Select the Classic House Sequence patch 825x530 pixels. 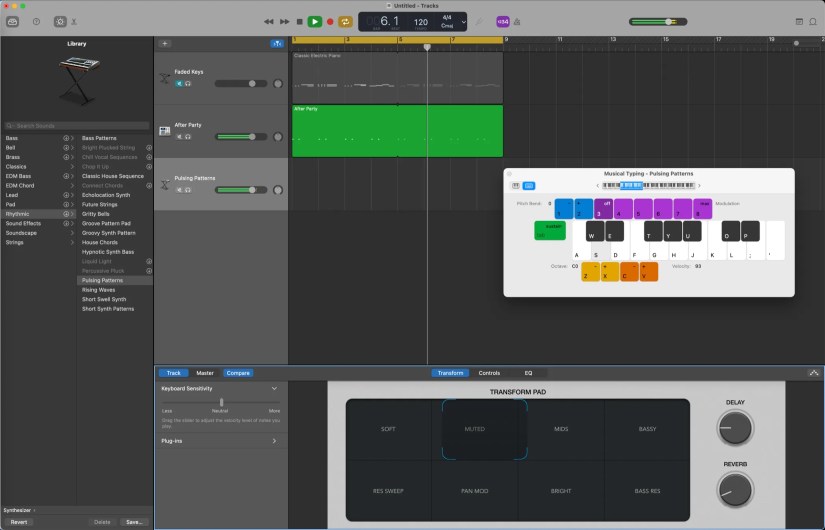coord(113,176)
